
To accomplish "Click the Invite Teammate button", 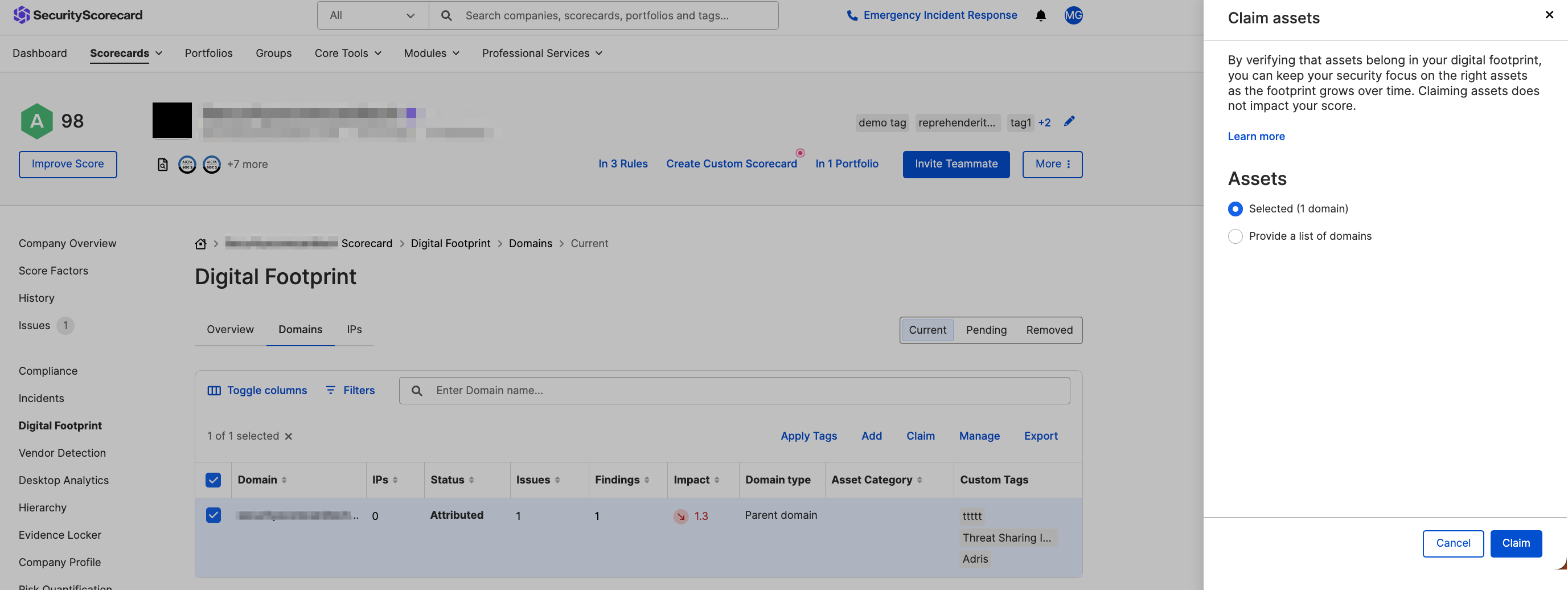I will click(955, 165).
